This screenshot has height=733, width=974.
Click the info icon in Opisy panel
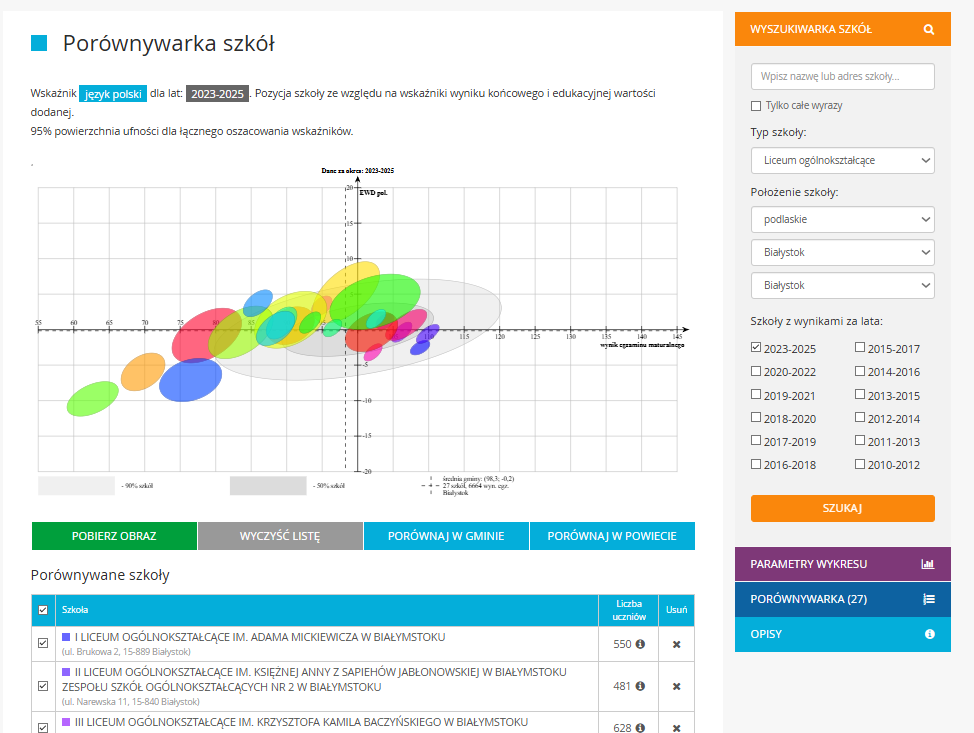coord(929,634)
